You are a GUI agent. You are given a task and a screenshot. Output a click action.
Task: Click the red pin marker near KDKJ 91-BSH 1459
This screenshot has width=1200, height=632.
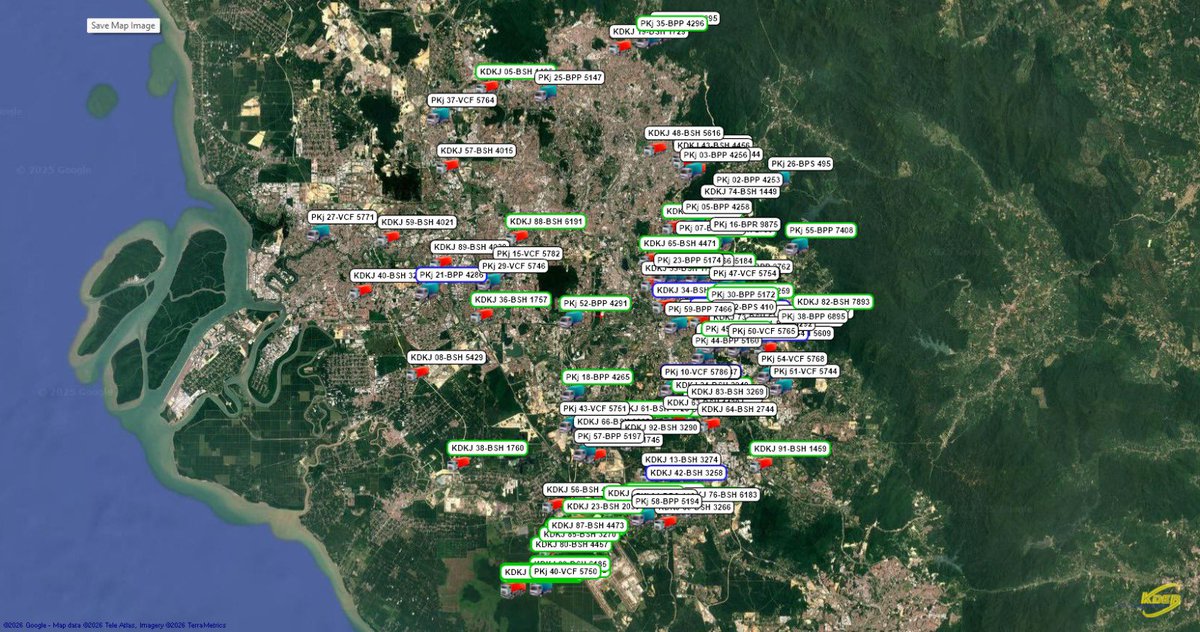pos(762,463)
